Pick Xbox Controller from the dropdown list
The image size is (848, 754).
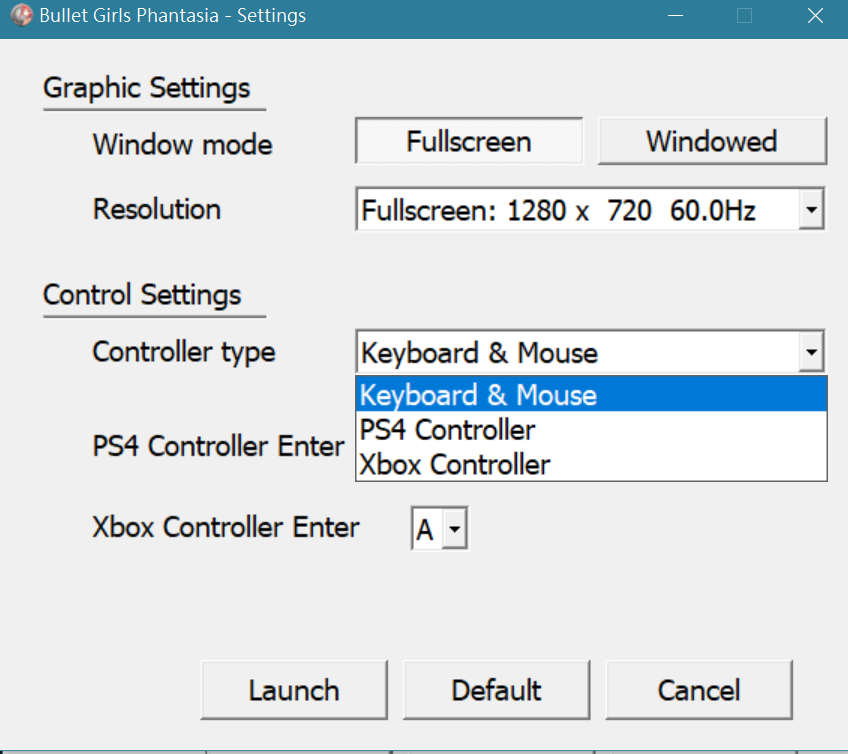click(x=590, y=465)
